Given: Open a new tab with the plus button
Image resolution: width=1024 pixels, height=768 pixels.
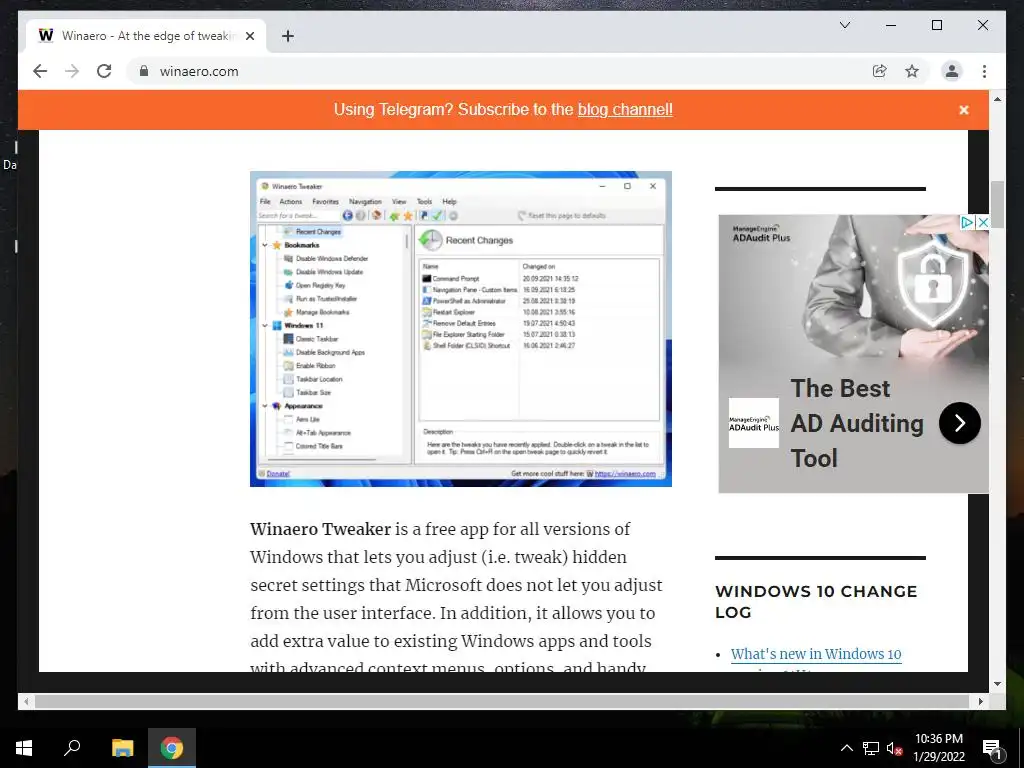Looking at the screenshot, I should click(x=287, y=36).
